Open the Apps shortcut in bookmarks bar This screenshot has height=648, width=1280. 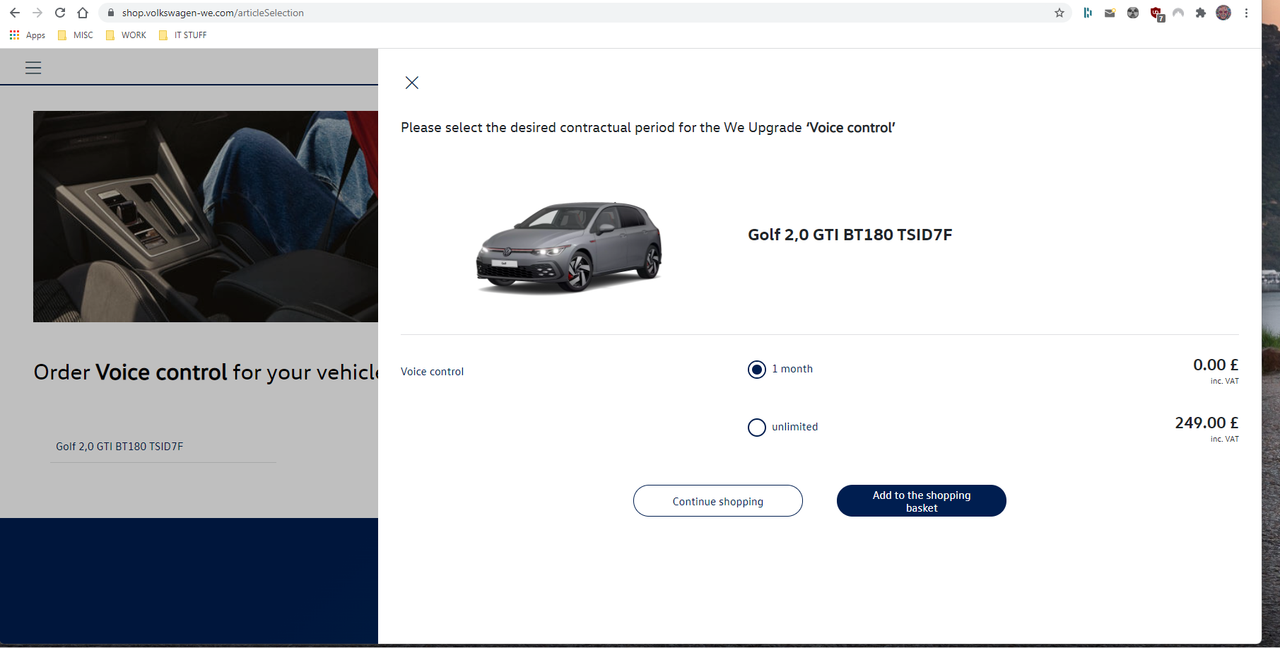27,35
